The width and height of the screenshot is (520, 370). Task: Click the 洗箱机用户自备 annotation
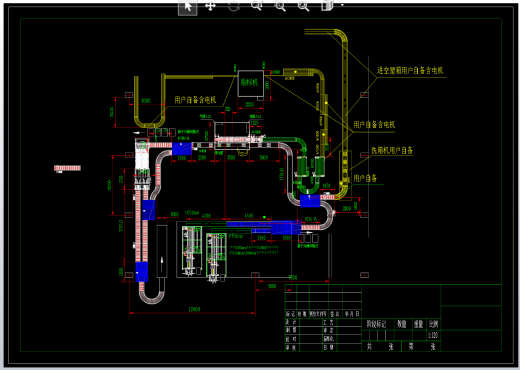click(392, 150)
